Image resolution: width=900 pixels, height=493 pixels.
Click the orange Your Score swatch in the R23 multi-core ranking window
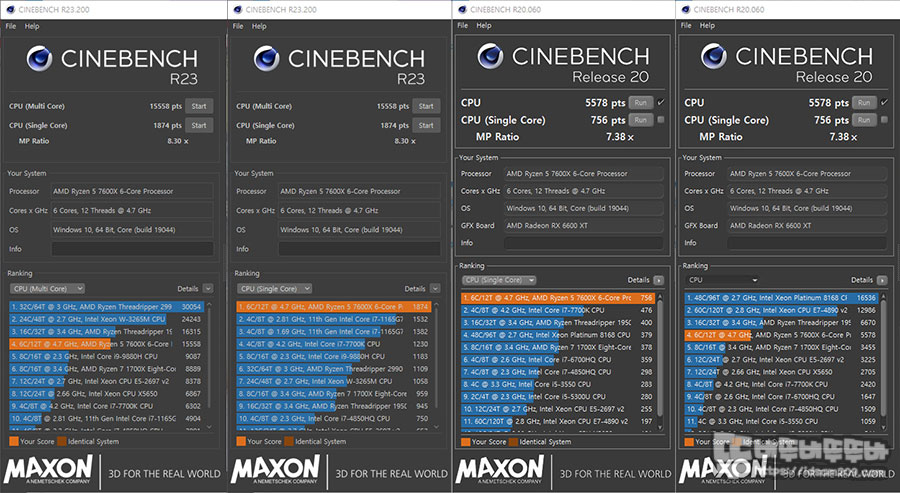pos(14,441)
